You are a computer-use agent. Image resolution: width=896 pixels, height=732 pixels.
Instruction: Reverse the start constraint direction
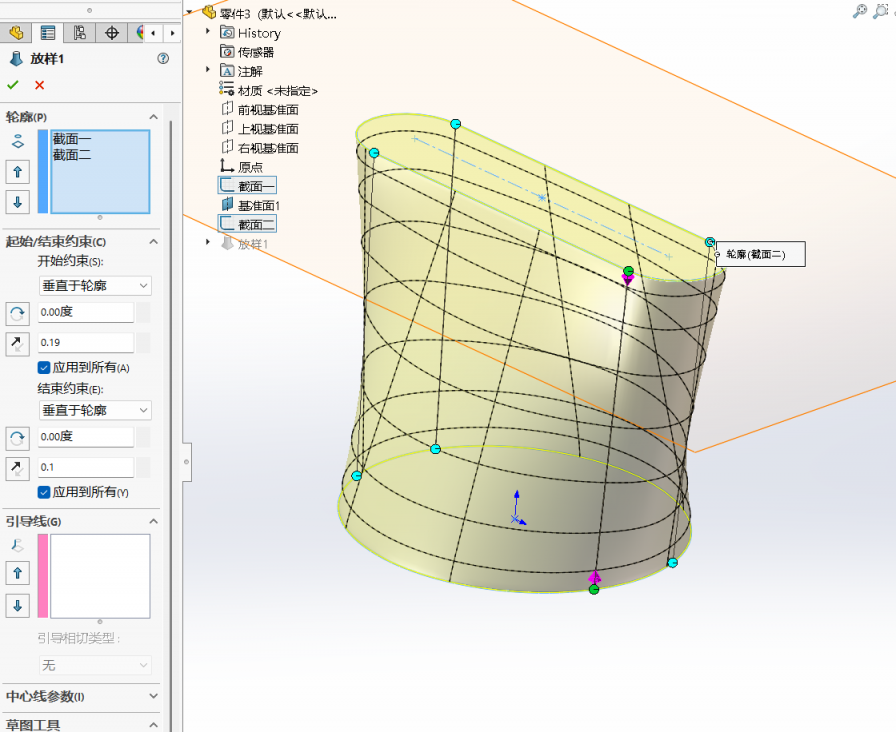(x=18, y=313)
